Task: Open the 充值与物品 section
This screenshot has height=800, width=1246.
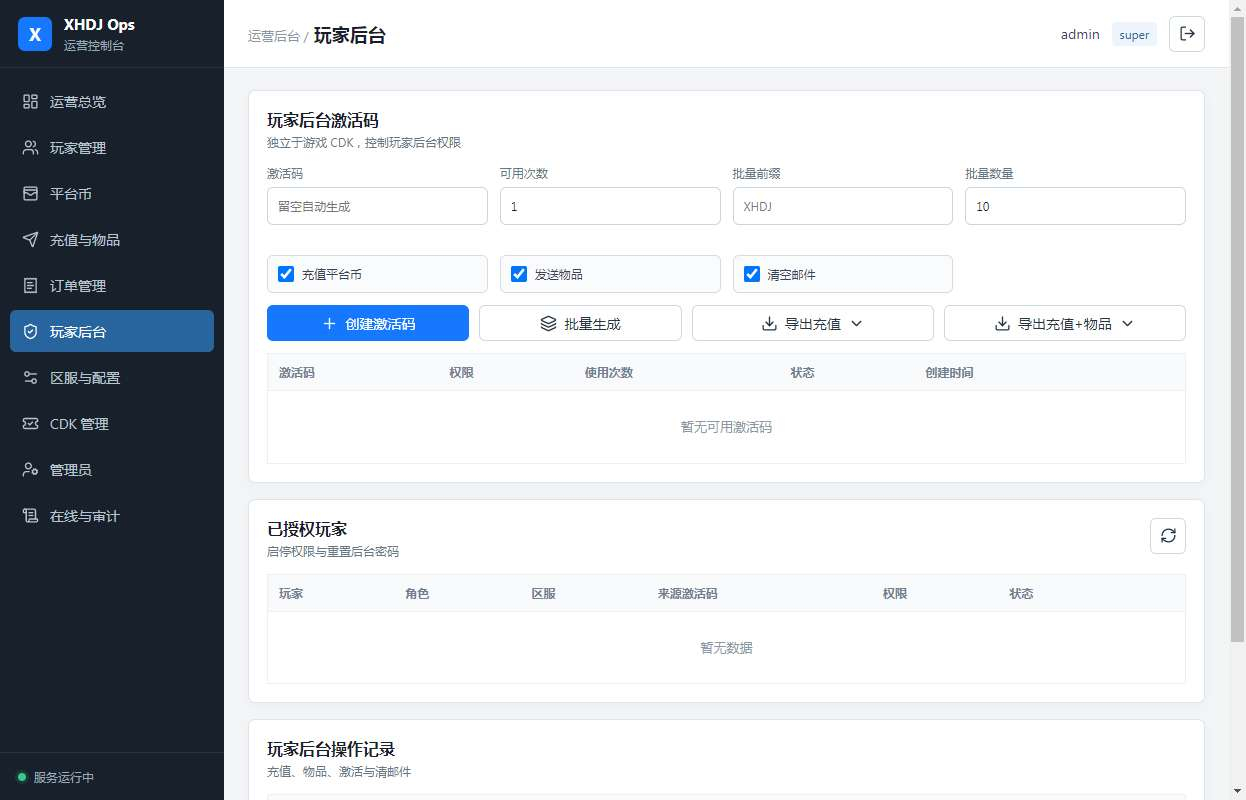Action: pos(112,240)
